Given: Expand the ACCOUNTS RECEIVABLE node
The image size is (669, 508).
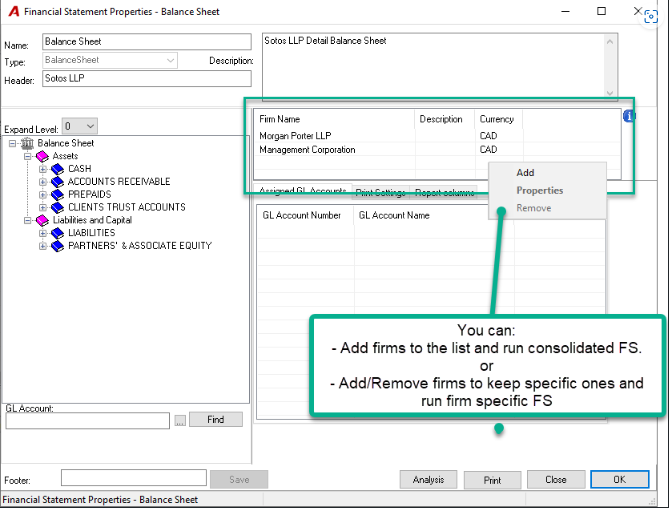Looking at the screenshot, I should (42, 182).
